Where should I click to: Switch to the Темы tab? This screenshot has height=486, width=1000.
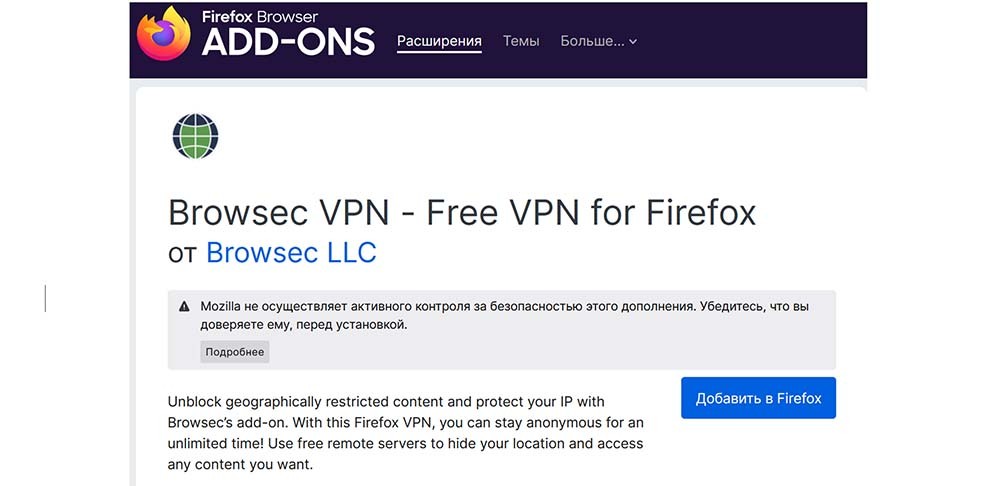[x=520, y=41]
